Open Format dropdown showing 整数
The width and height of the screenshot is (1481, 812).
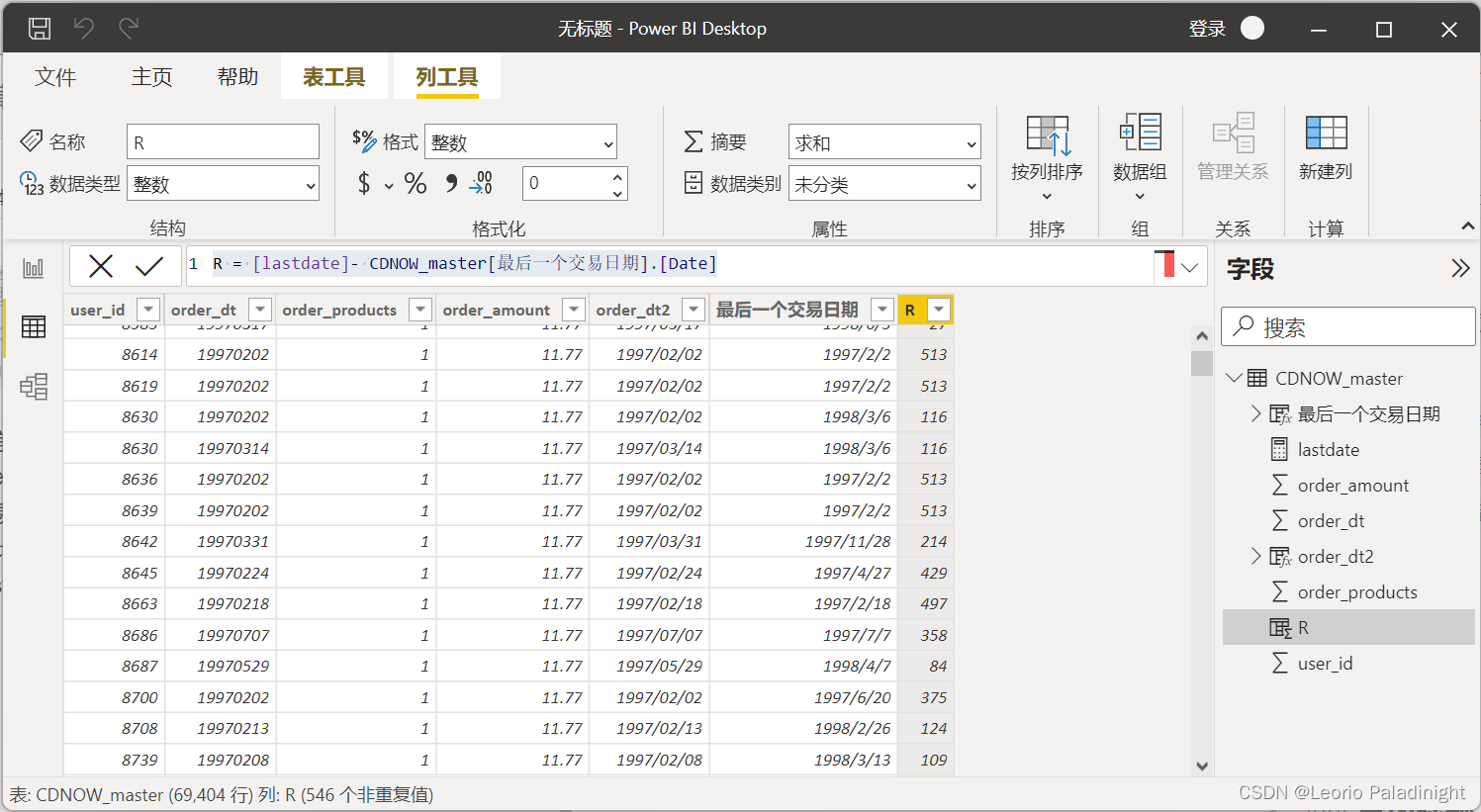pyautogui.click(x=521, y=142)
